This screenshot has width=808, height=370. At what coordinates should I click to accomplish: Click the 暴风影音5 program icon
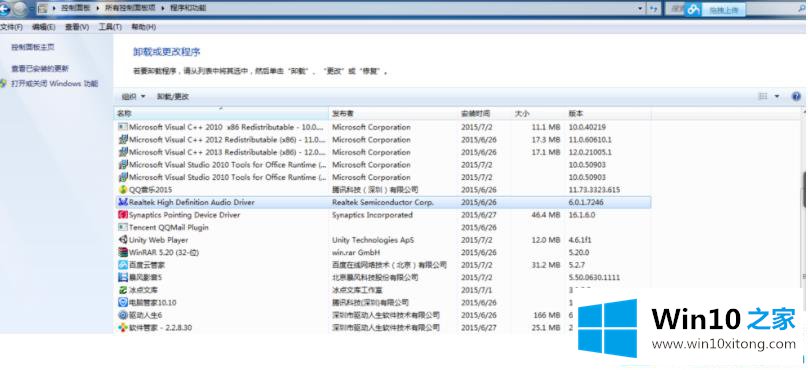click(x=123, y=277)
